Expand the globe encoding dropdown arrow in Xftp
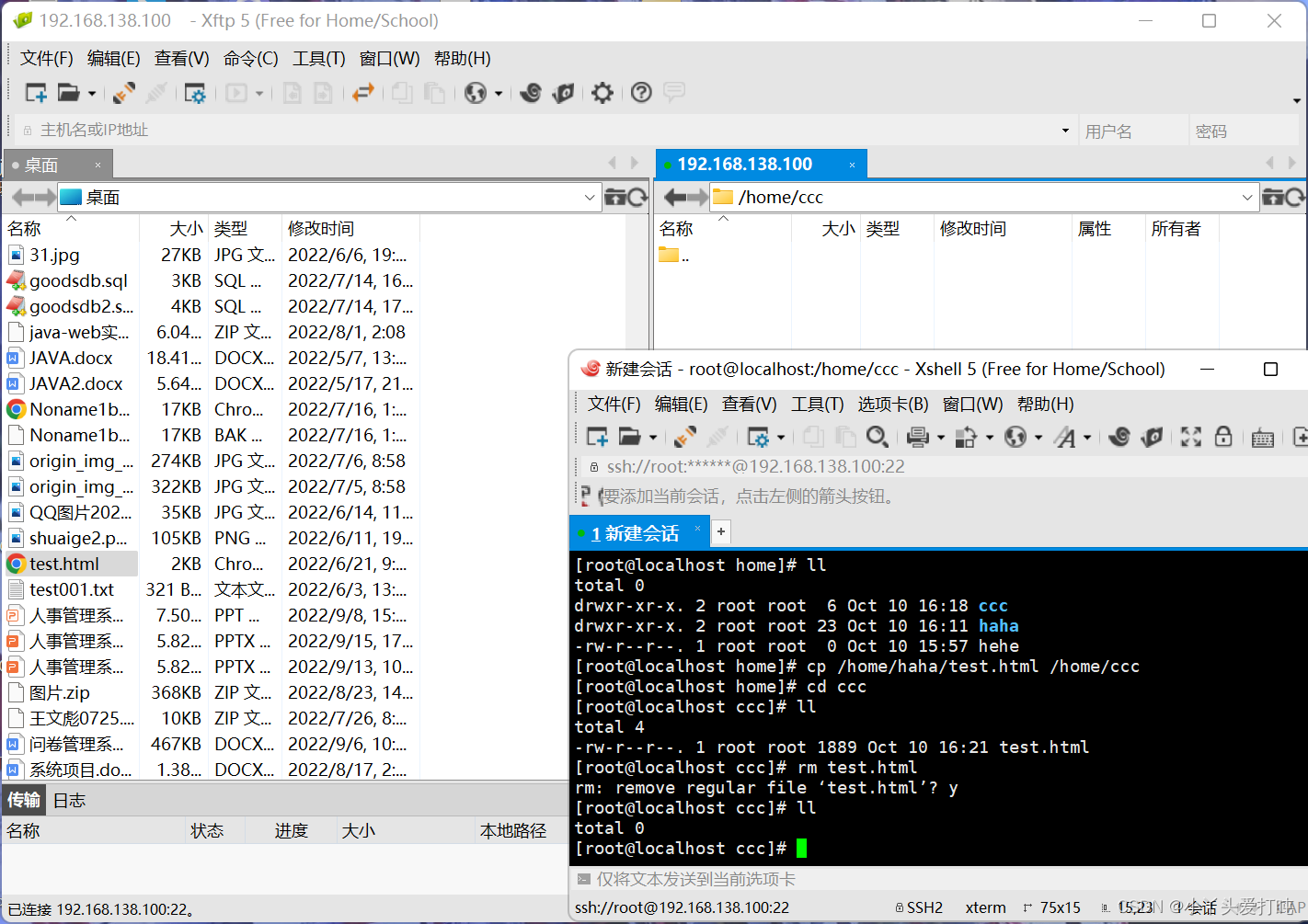1308x924 pixels. 499,93
